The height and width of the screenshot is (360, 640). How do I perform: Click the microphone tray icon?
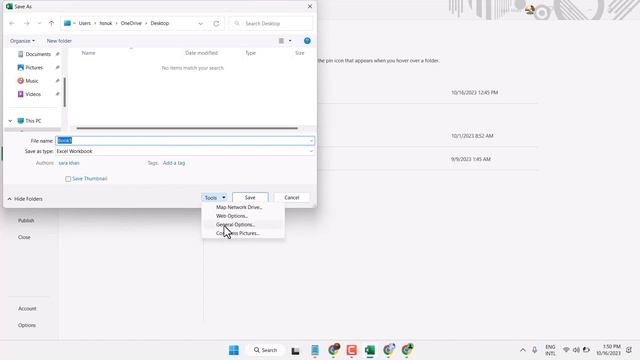(x=535, y=350)
